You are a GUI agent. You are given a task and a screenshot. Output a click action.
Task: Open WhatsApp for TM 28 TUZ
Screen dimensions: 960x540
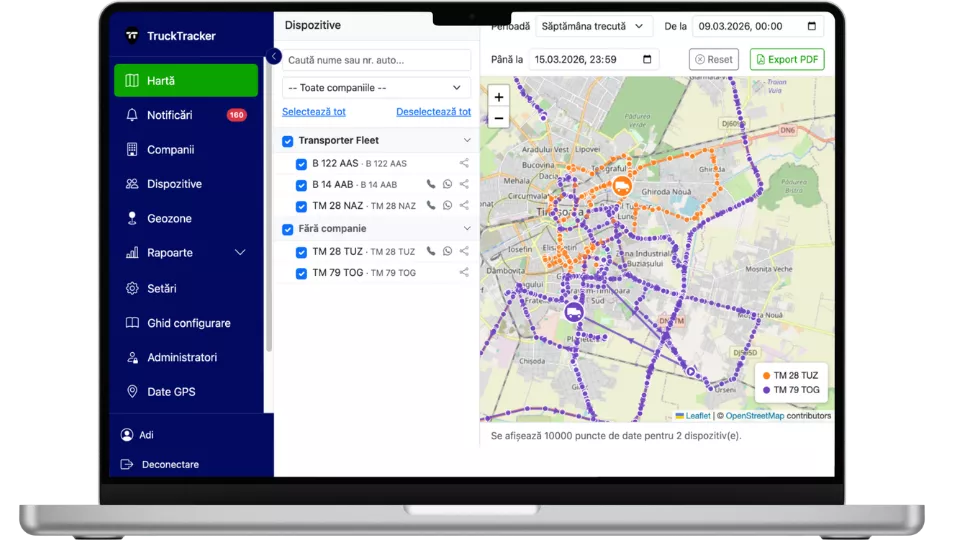point(448,251)
